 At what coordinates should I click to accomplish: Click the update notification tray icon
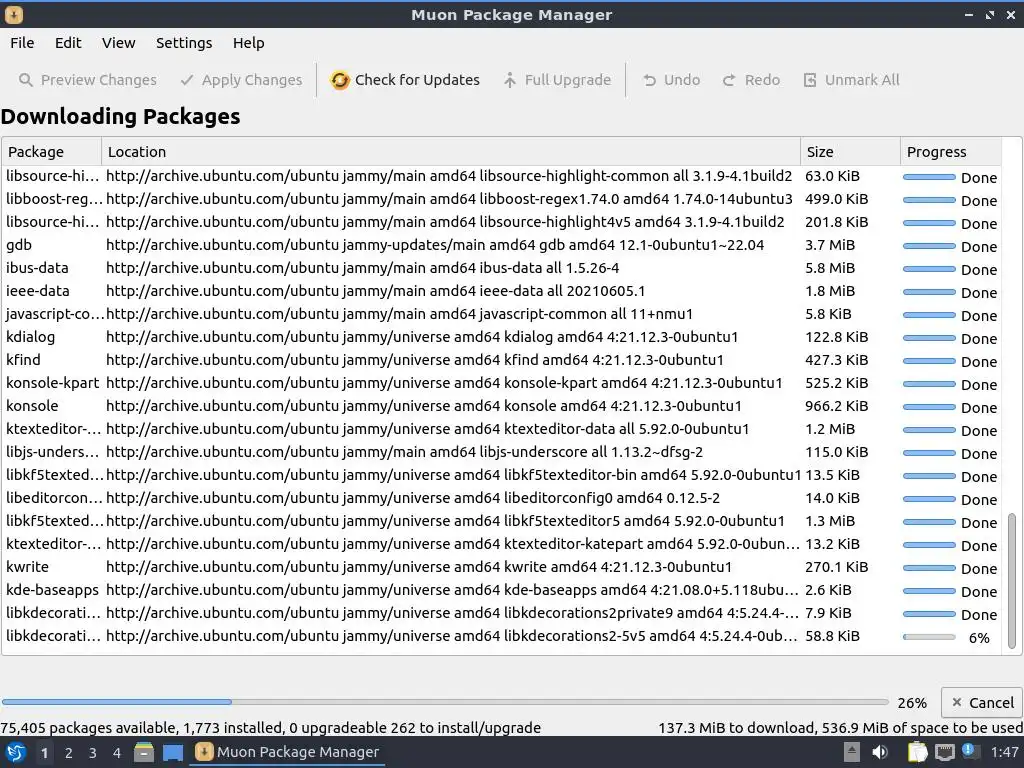pos(969,750)
